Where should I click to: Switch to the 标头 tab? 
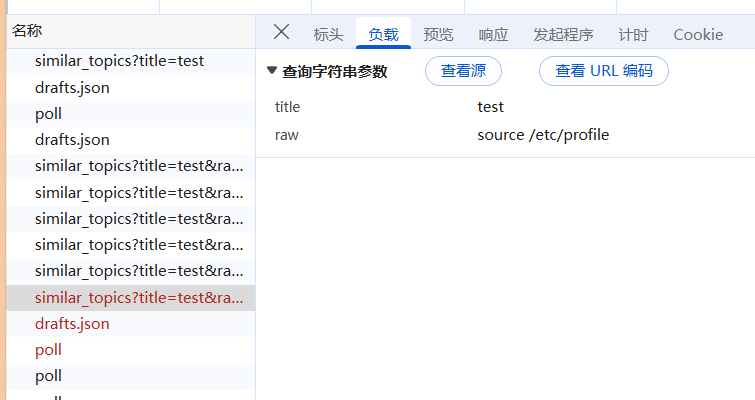328,35
